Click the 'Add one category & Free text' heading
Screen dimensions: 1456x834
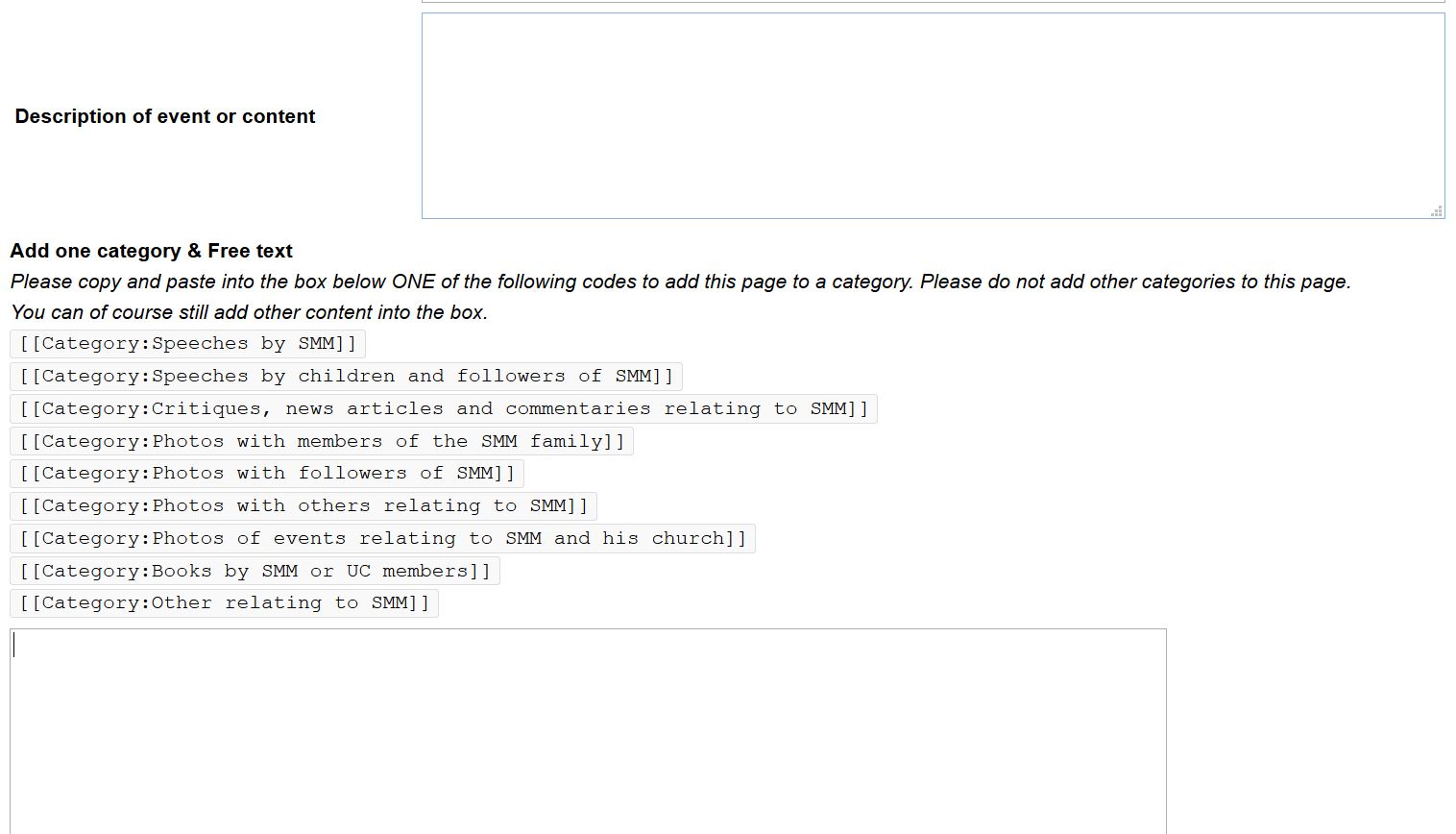pos(151,251)
